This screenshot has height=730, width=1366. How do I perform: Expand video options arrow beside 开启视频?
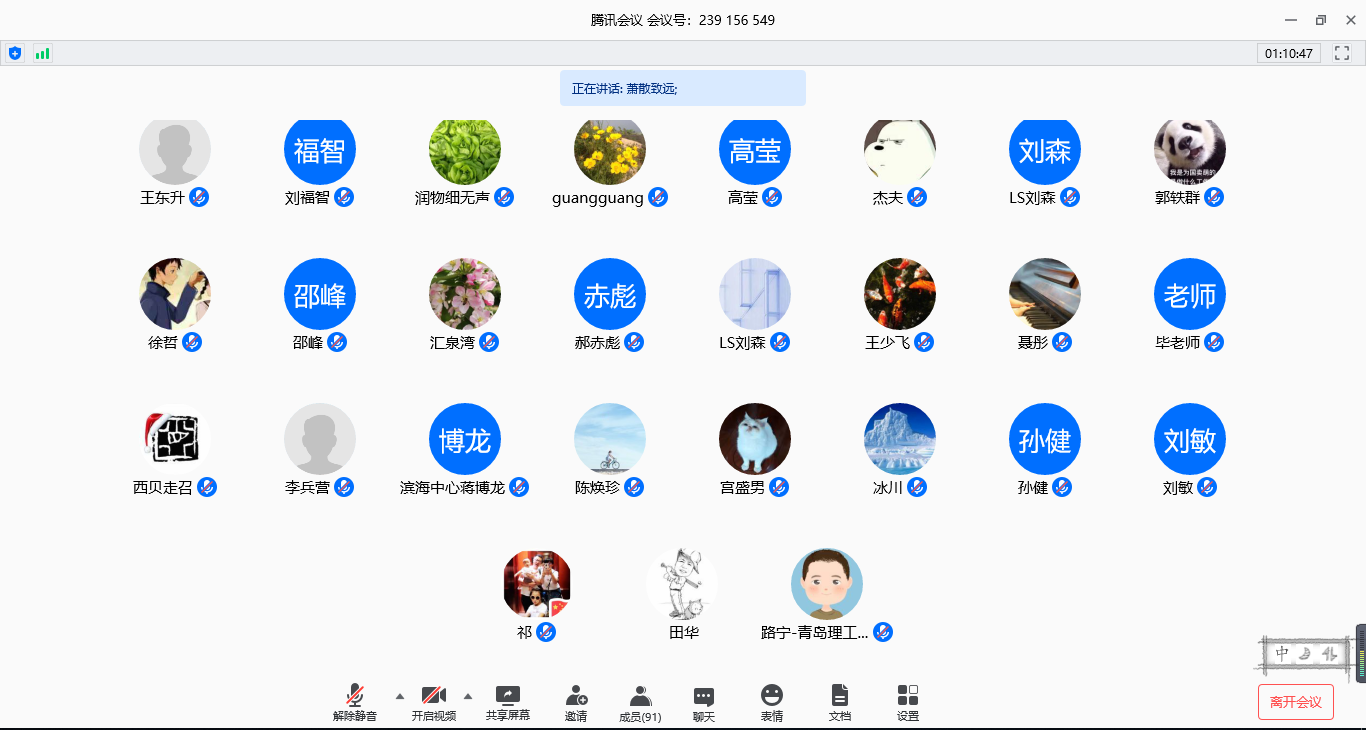point(467,696)
